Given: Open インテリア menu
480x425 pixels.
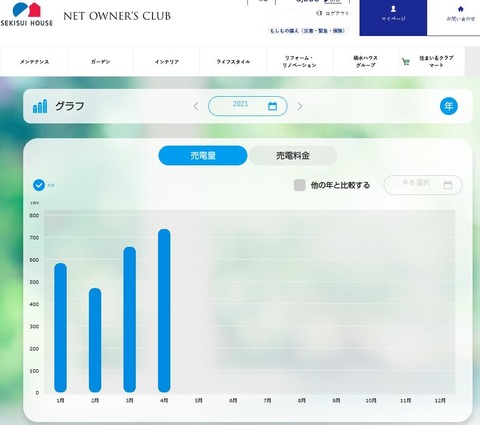Looking at the screenshot, I should (167, 62).
